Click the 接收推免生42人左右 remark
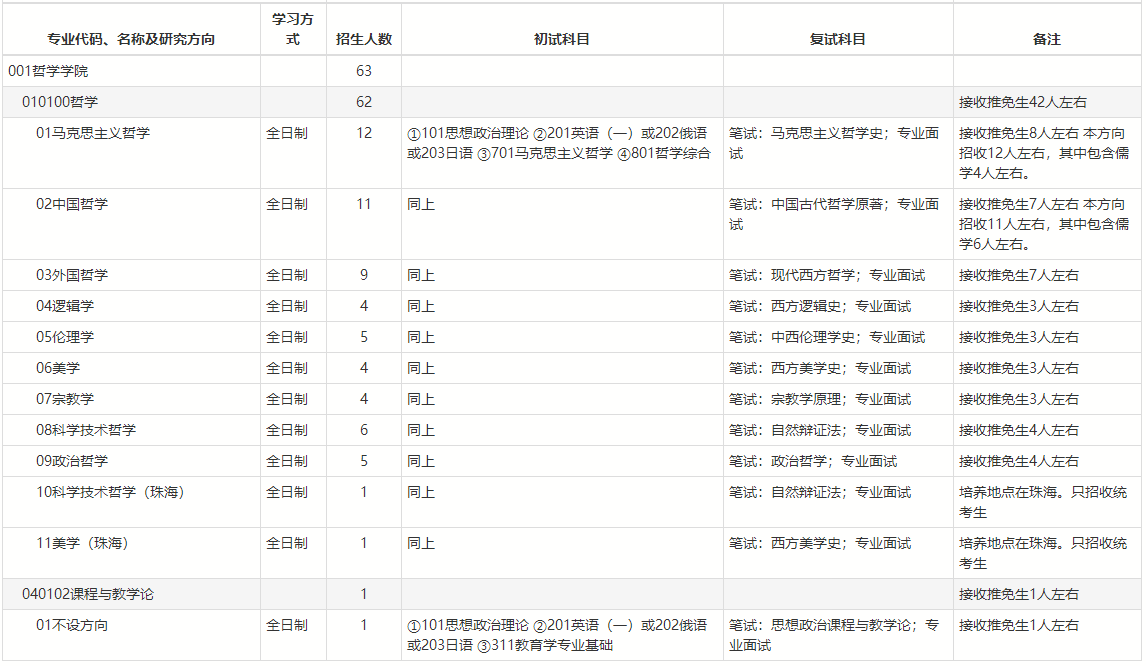 1023,102
